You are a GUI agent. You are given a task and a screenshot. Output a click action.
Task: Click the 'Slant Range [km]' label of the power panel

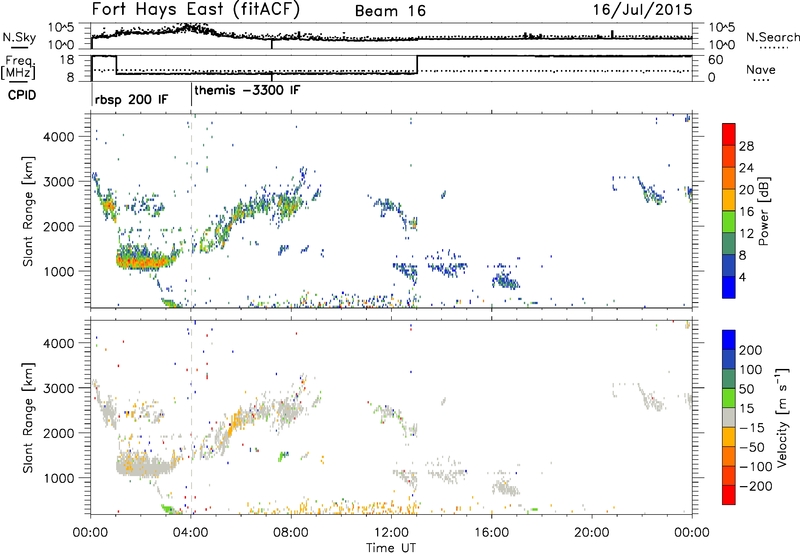28,211
